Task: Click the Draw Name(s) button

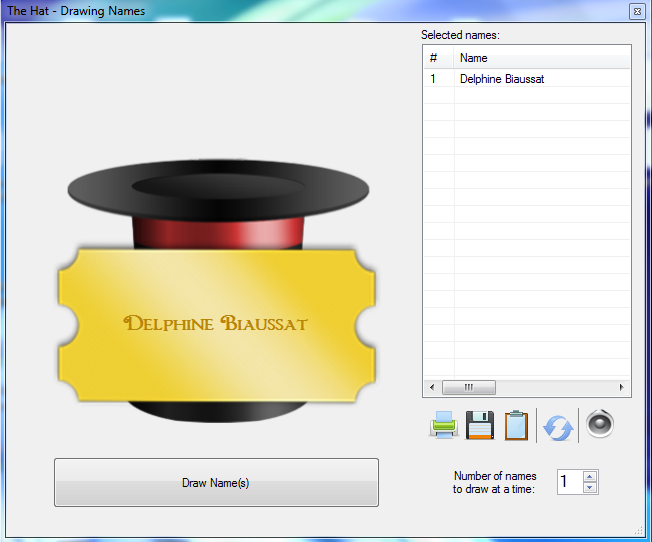Action: 216,483
